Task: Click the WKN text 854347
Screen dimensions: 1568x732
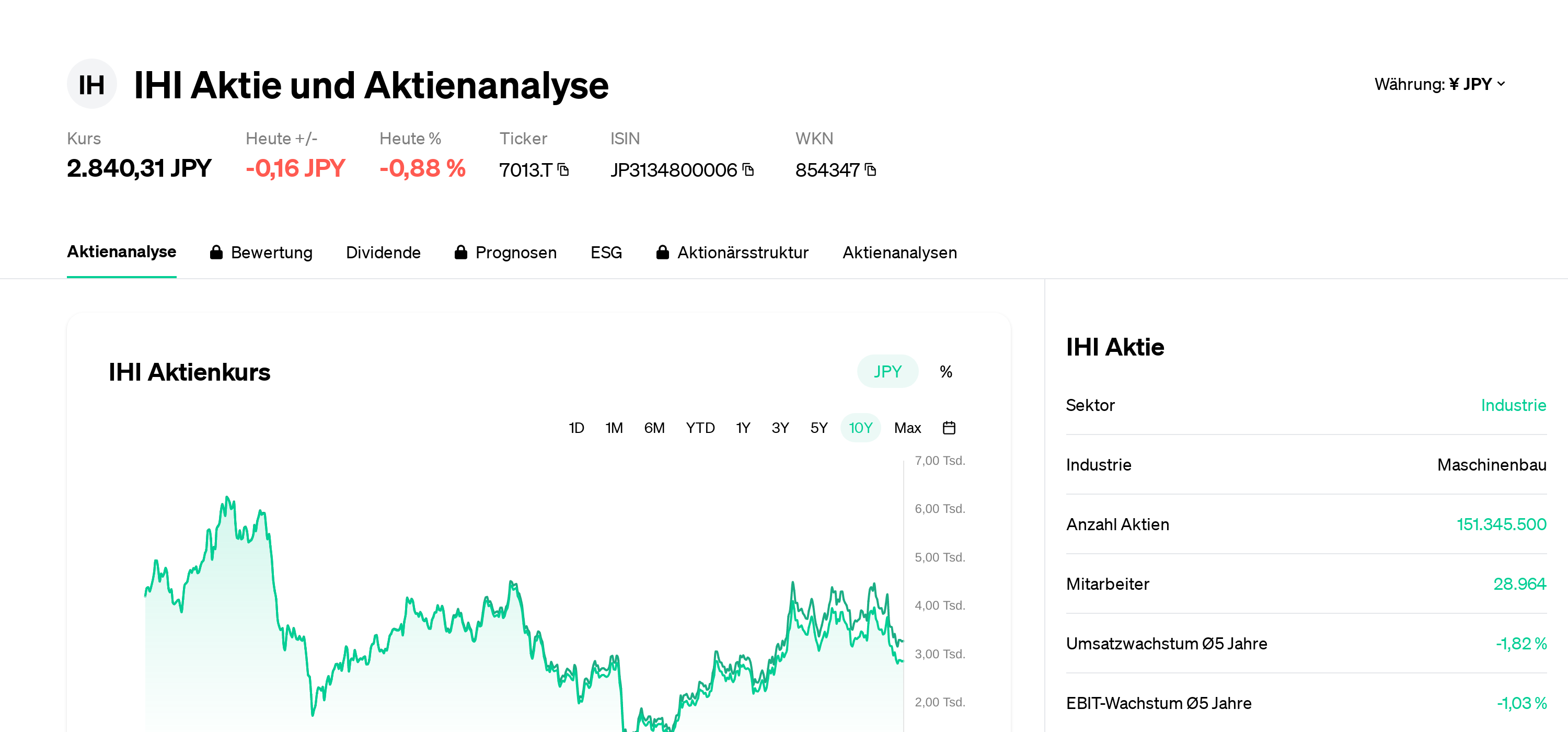Action: pyautogui.click(x=827, y=170)
